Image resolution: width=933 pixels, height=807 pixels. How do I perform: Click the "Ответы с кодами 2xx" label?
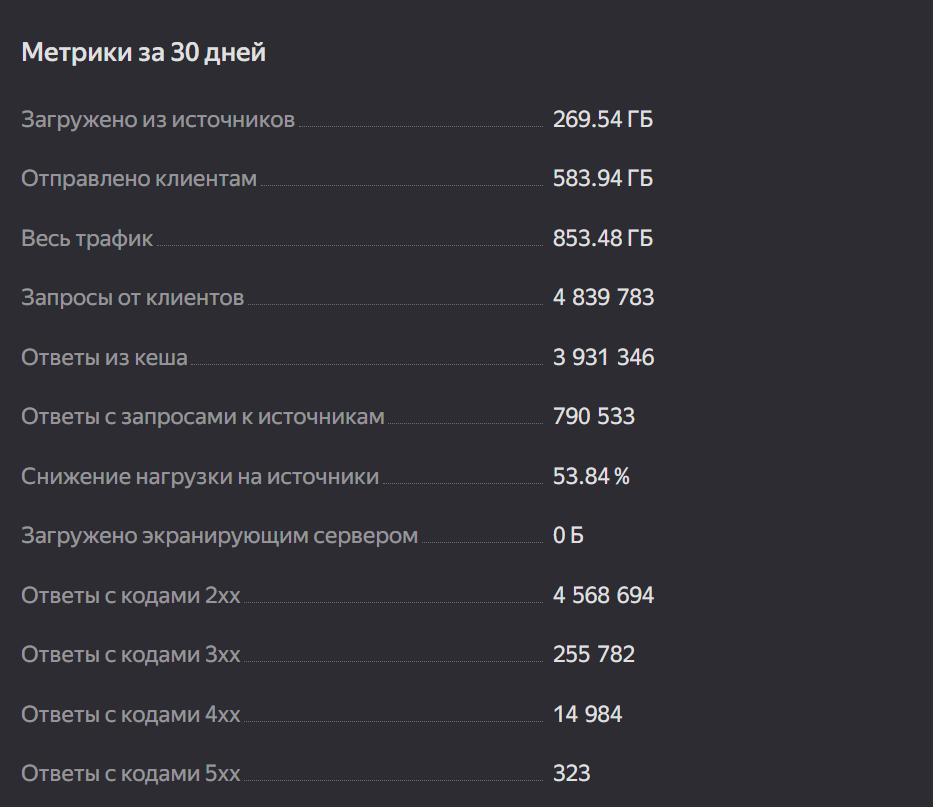pos(130,596)
